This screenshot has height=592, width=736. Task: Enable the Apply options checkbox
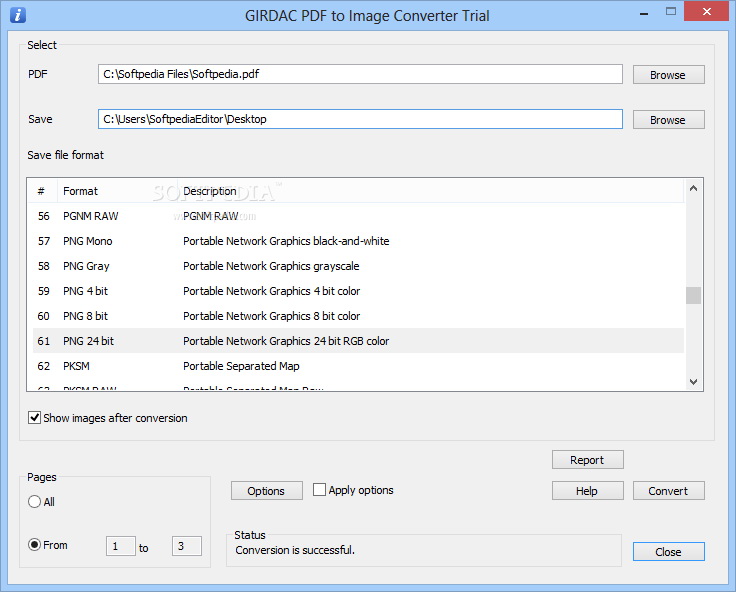[x=319, y=490]
